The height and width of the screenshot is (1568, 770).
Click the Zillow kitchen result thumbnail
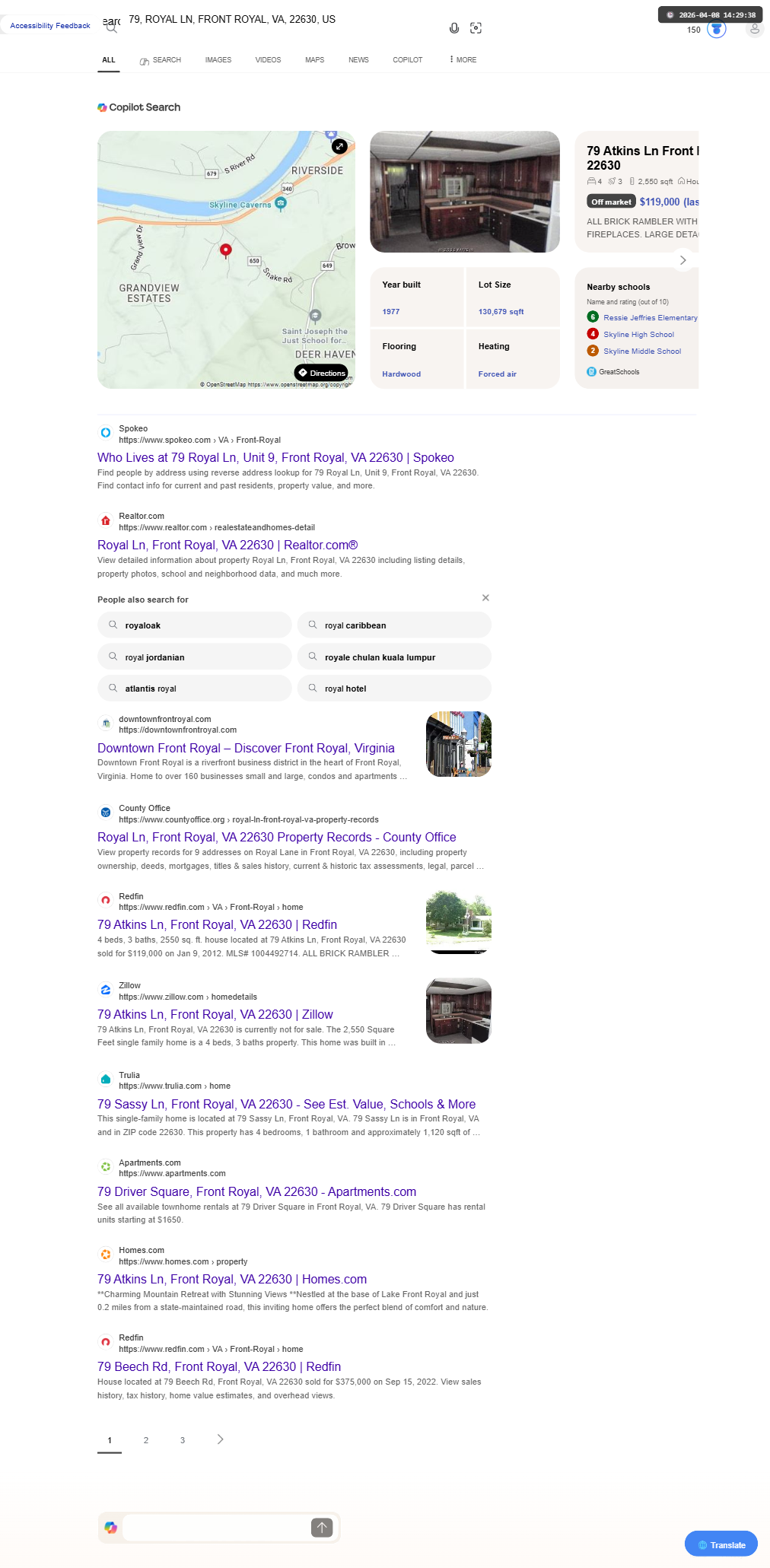tap(459, 1010)
